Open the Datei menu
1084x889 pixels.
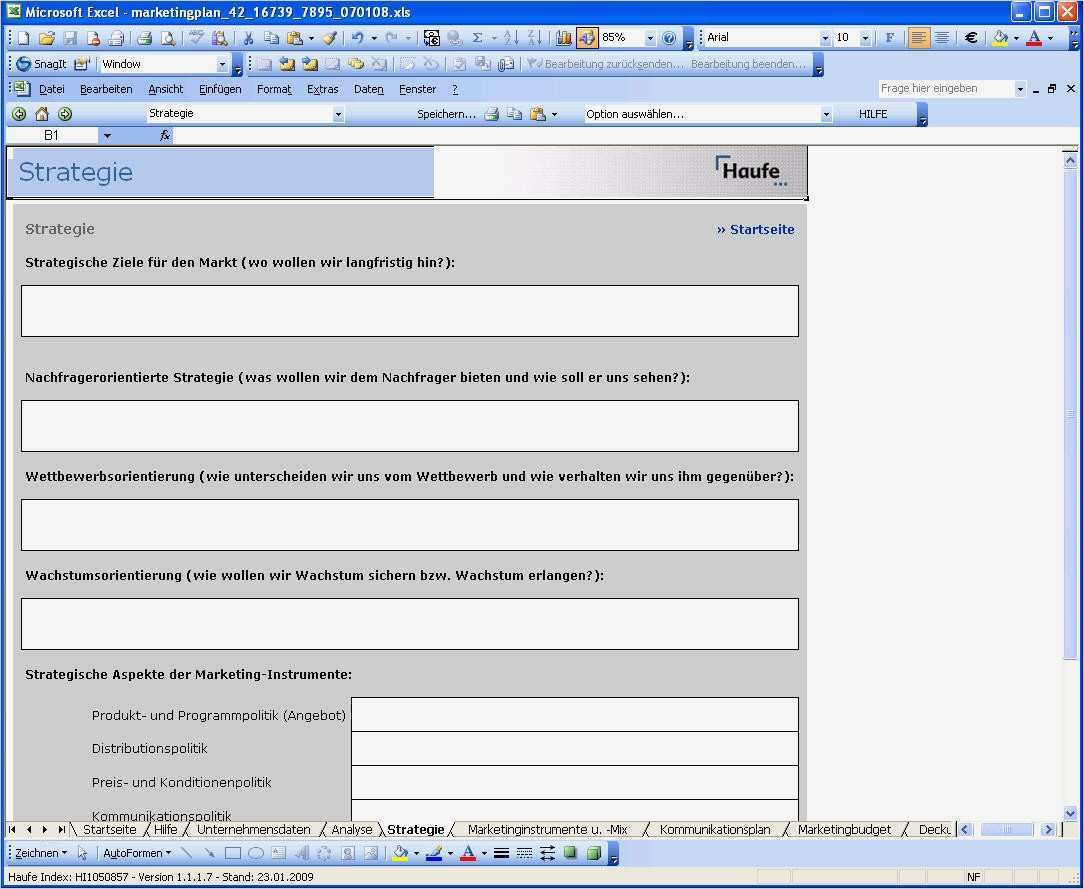point(52,89)
